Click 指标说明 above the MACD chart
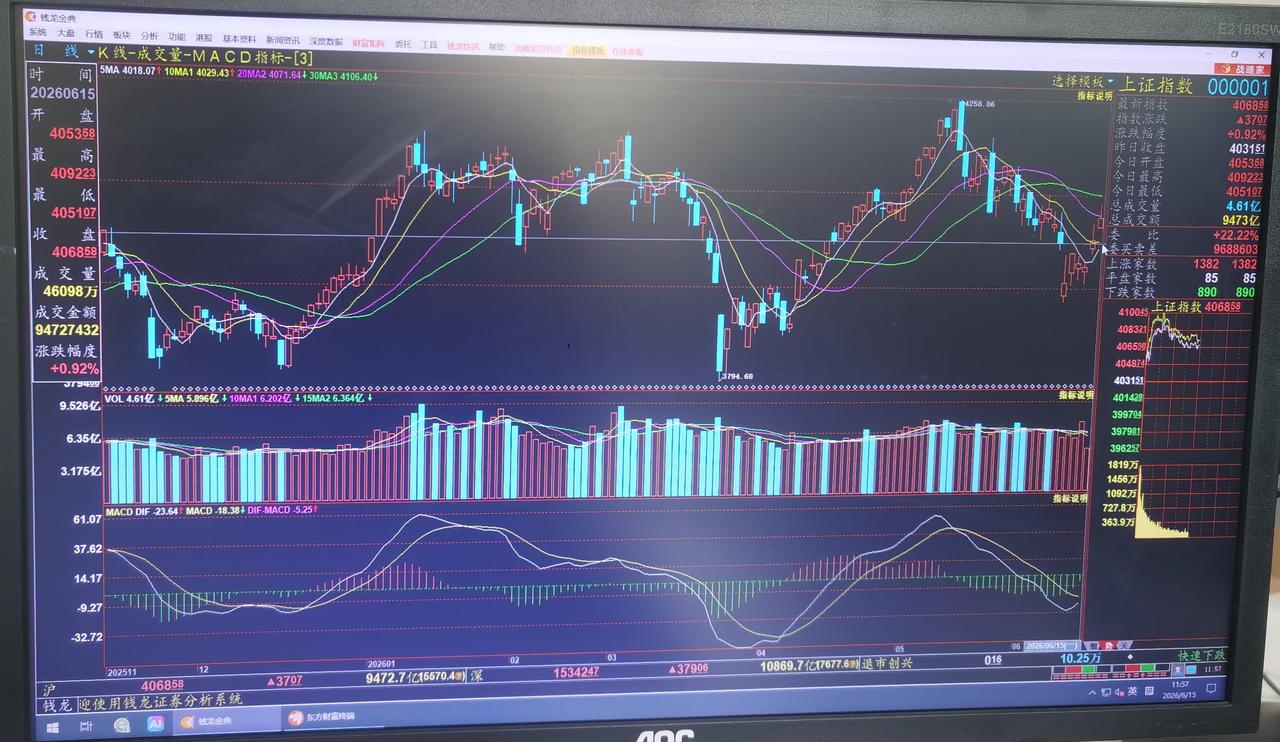1280x742 pixels. pyautogui.click(x=1070, y=497)
